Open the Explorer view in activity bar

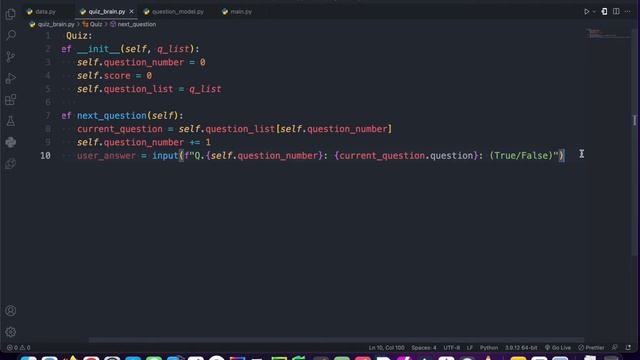click(x=11, y=14)
